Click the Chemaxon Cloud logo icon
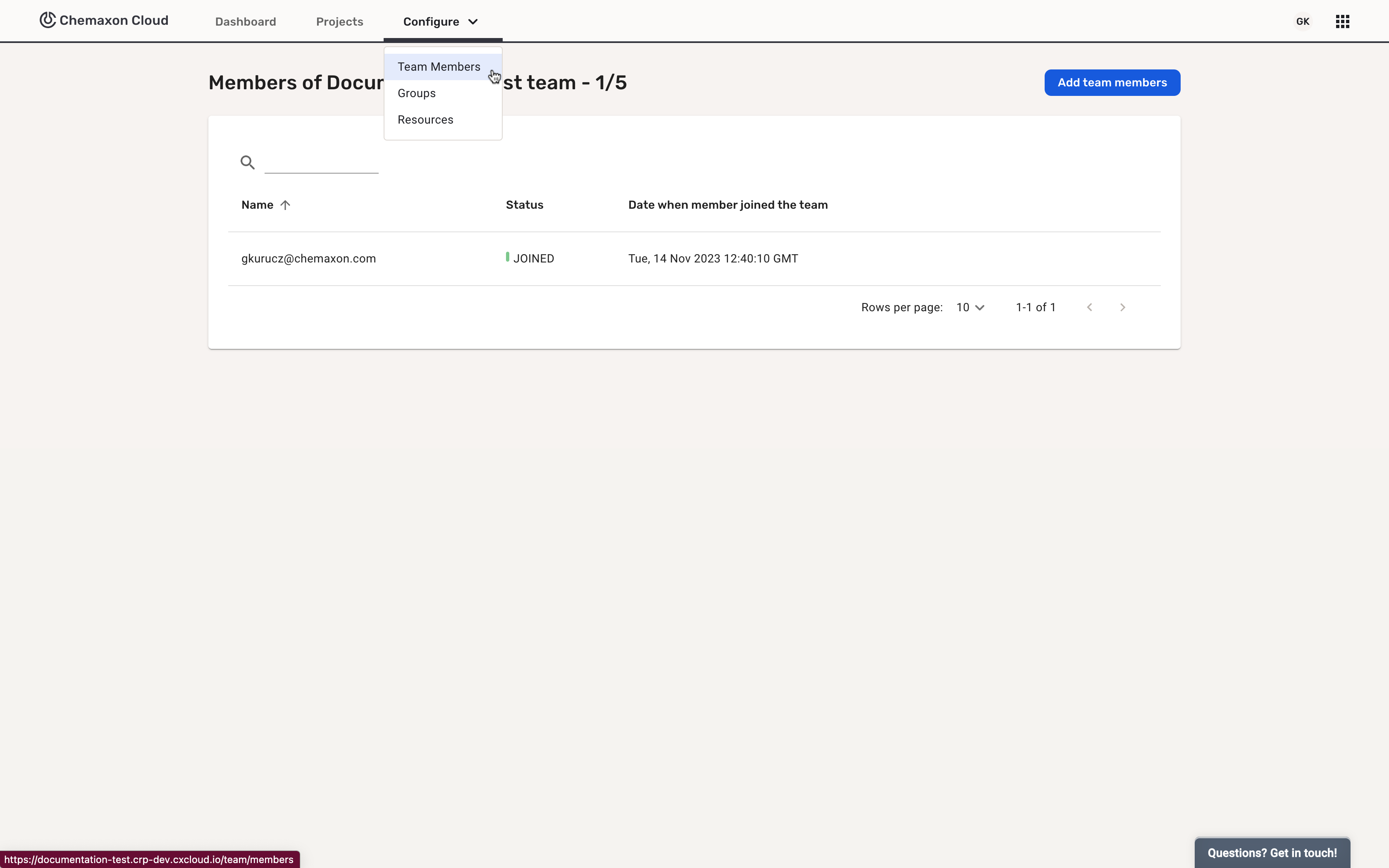The width and height of the screenshot is (1389, 868). point(48,20)
